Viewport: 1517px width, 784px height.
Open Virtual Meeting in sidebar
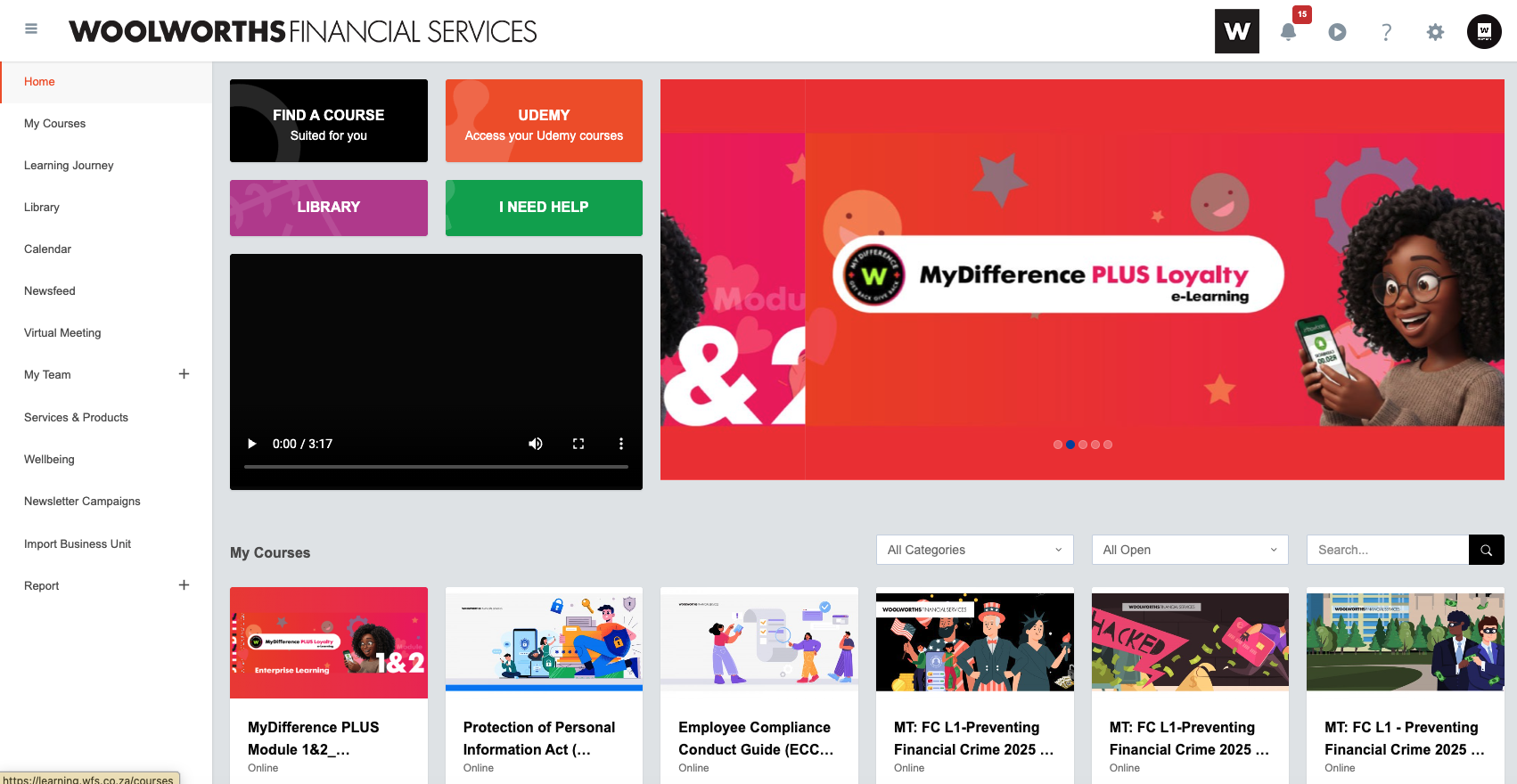106,333
